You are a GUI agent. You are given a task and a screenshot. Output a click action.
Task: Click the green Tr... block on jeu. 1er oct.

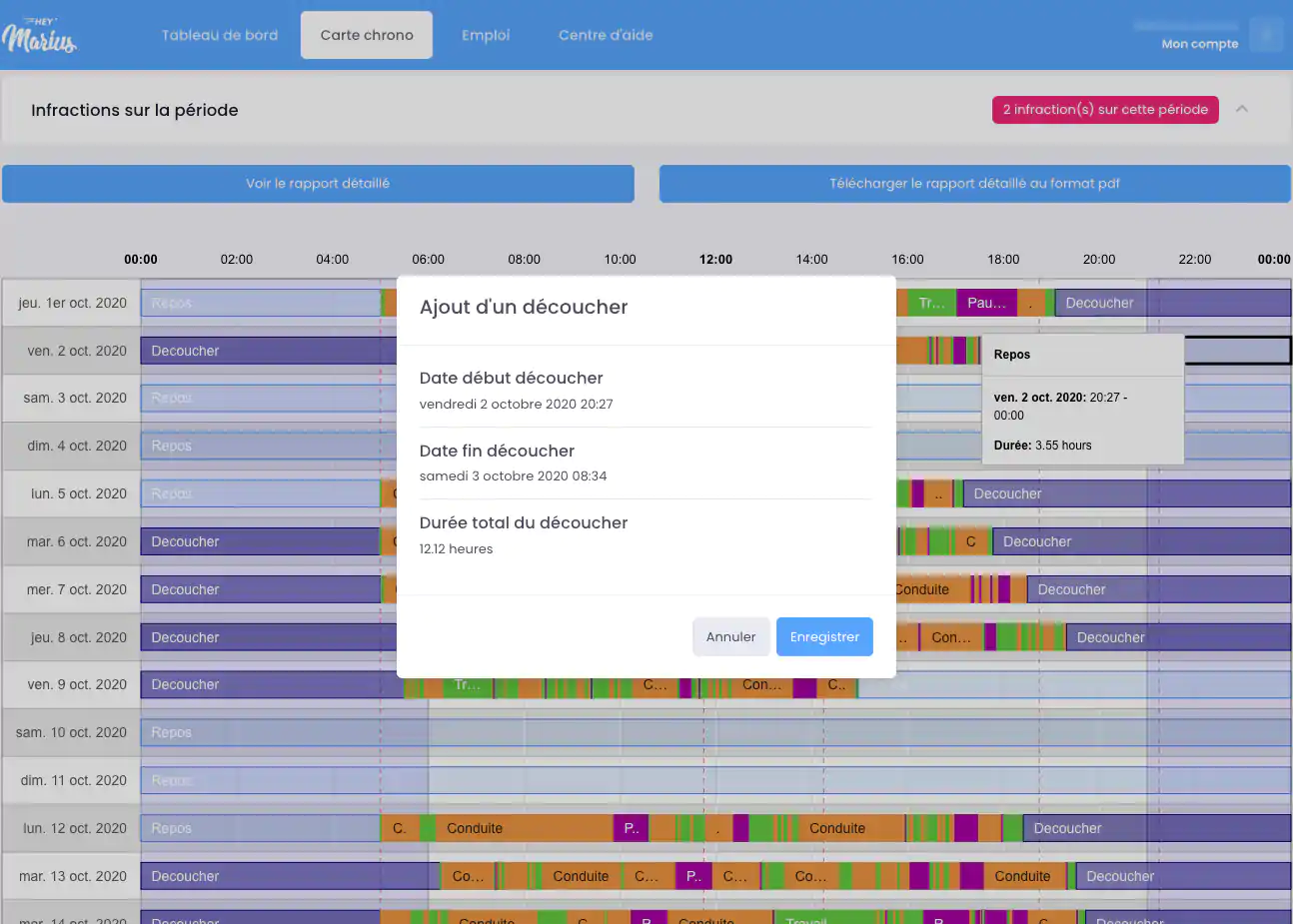tap(930, 303)
